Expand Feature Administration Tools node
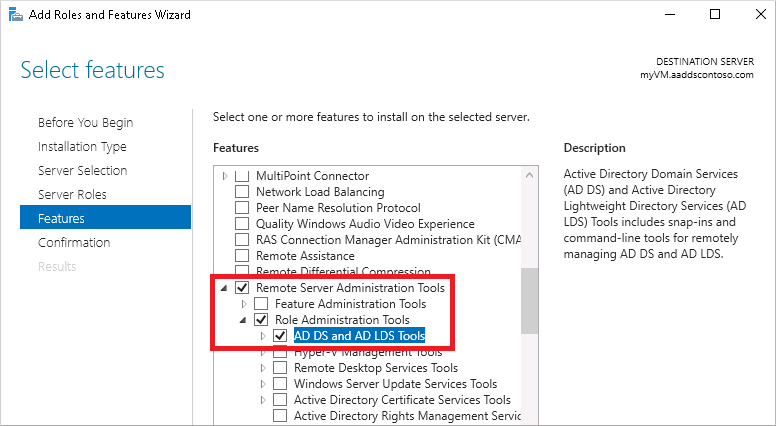This screenshot has height=426, width=776. click(x=244, y=304)
